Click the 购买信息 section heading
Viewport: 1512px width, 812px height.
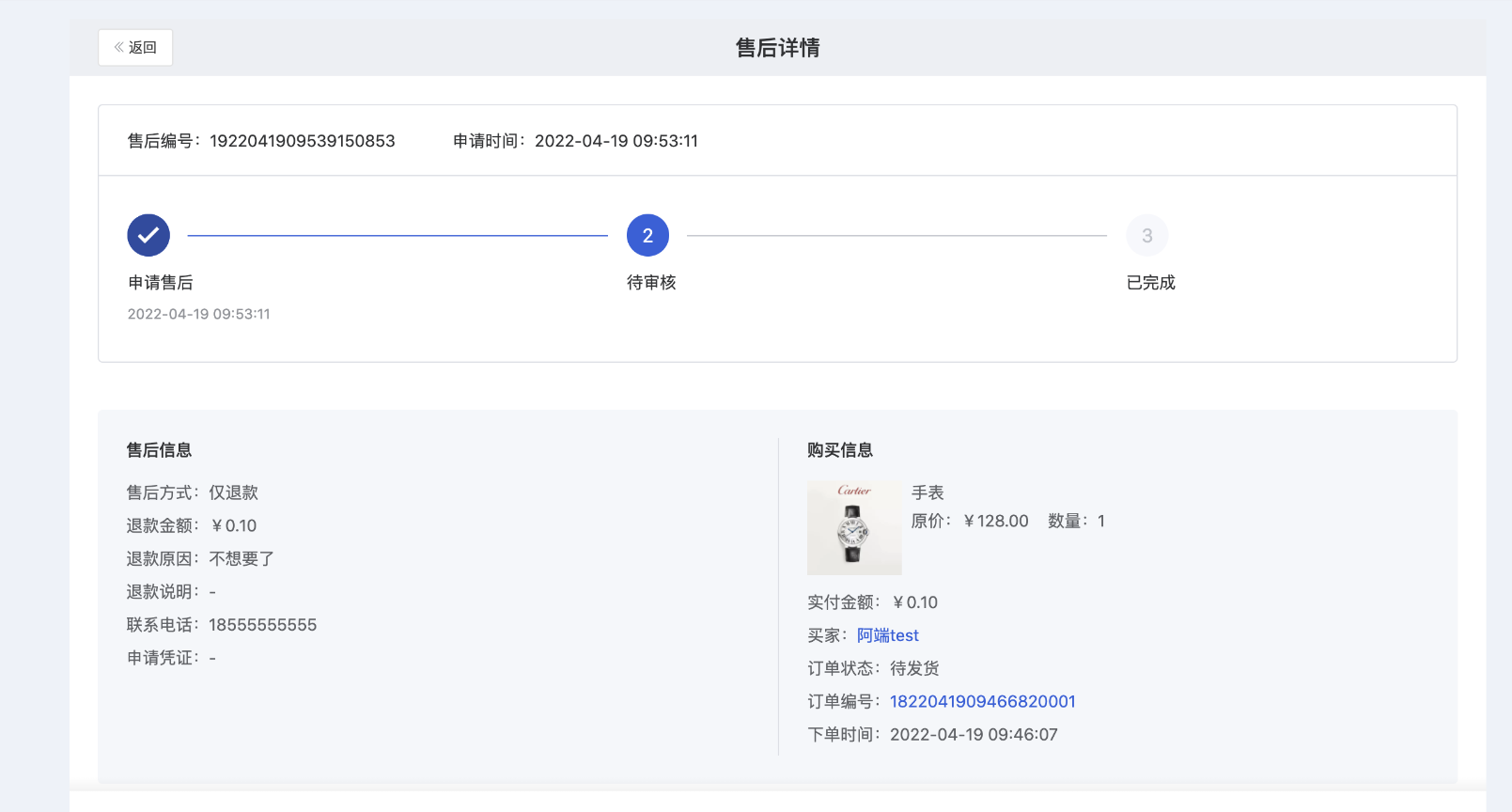point(839,450)
